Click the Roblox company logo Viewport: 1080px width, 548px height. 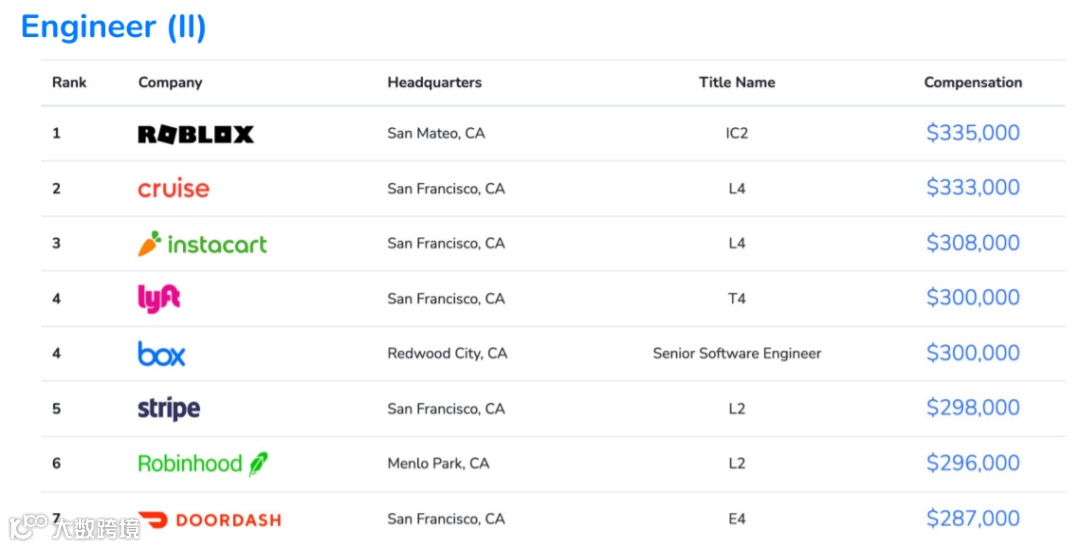(x=195, y=134)
